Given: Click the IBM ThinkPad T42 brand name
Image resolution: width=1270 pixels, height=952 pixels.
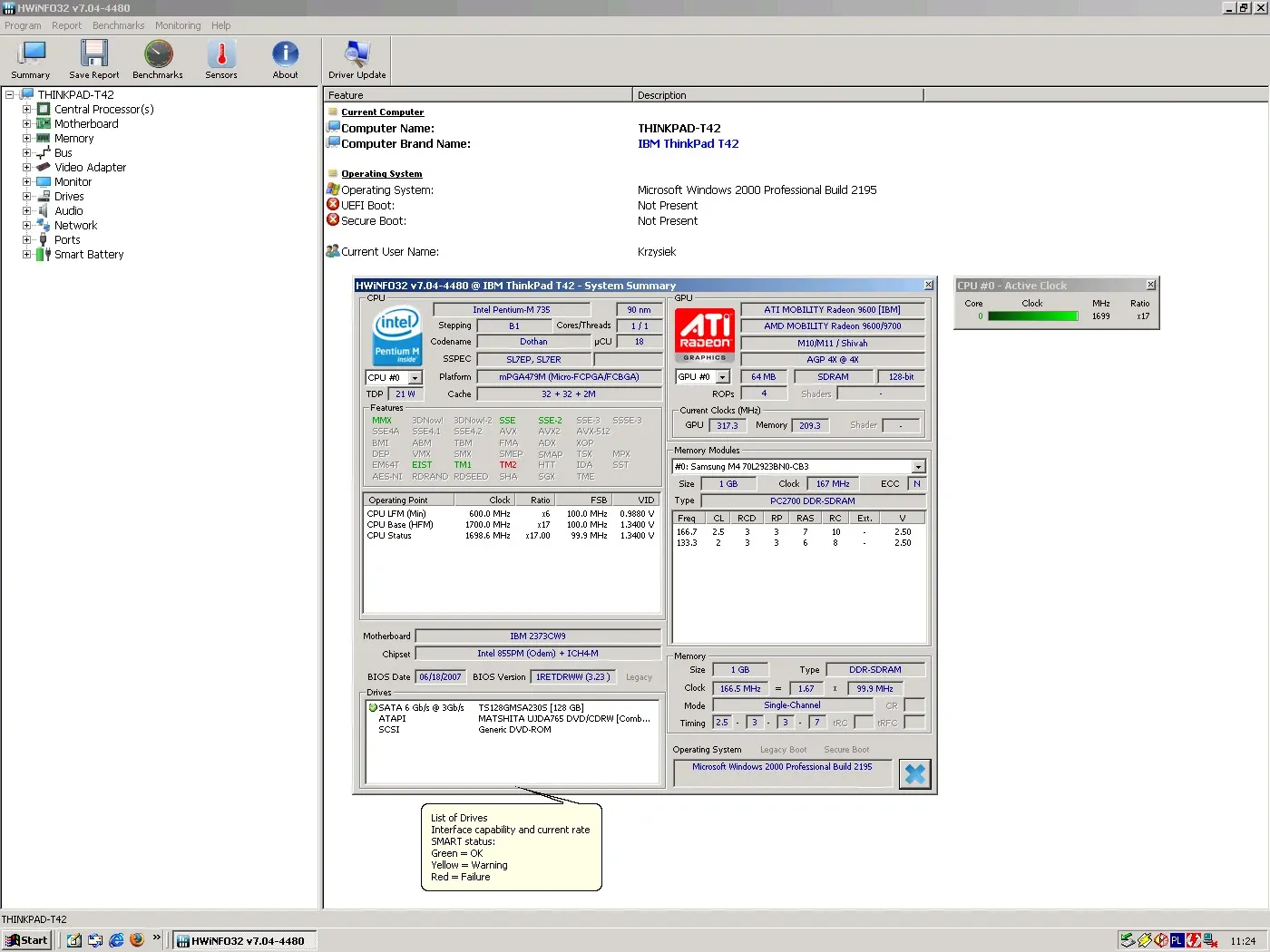Looking at the screenshot, I should (688, 143).
